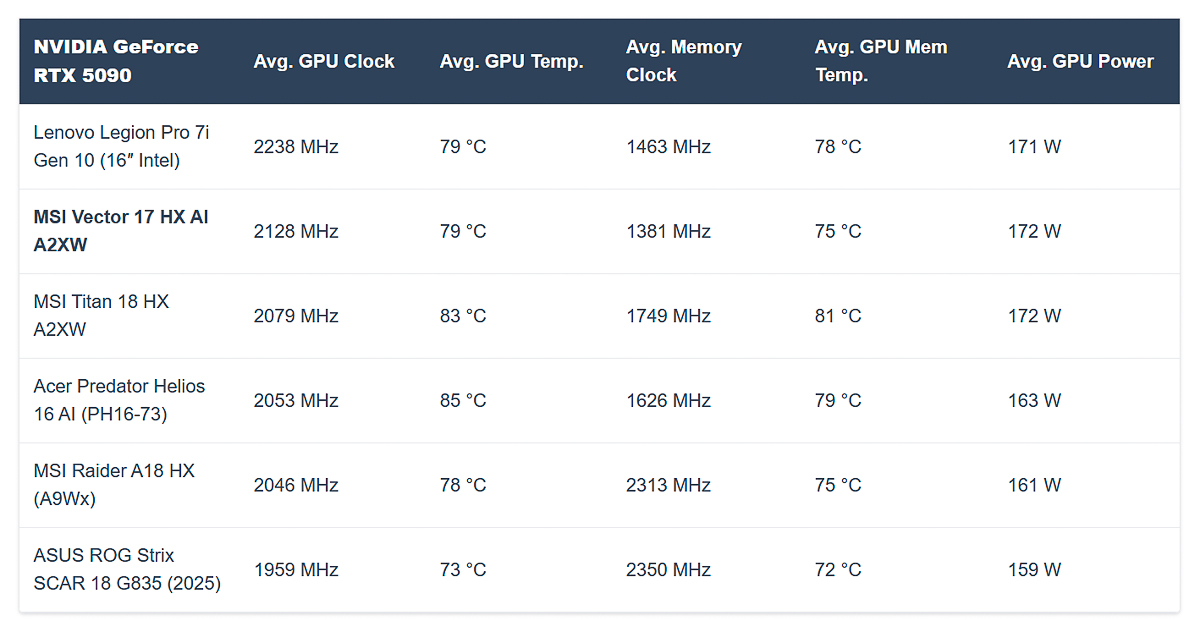This screenshot has height=632, width=1200.
Task: Click the 159 W GPU power value
Action: tap(1034, 570)
